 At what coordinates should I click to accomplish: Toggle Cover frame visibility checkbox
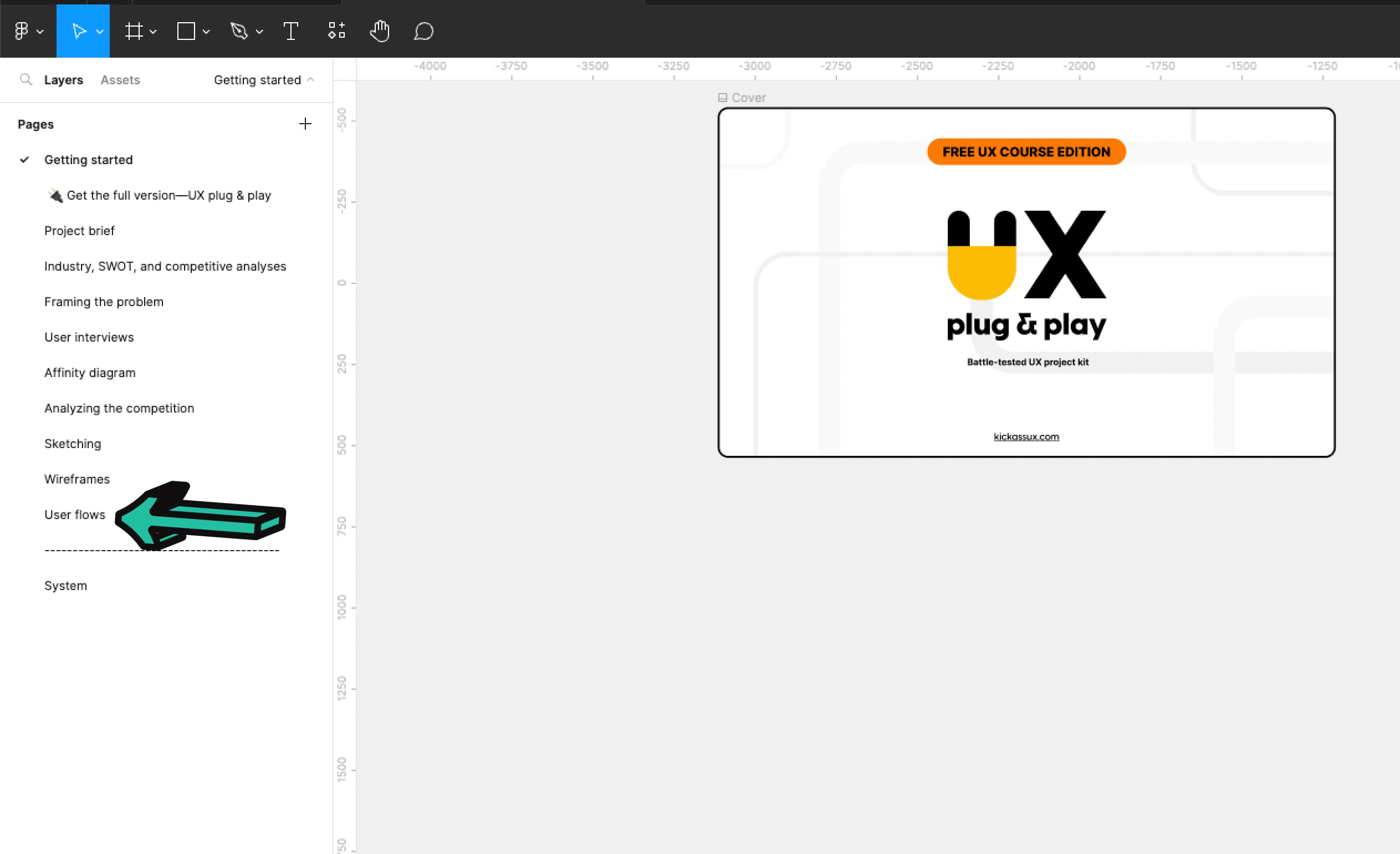[x=721, y=97]
